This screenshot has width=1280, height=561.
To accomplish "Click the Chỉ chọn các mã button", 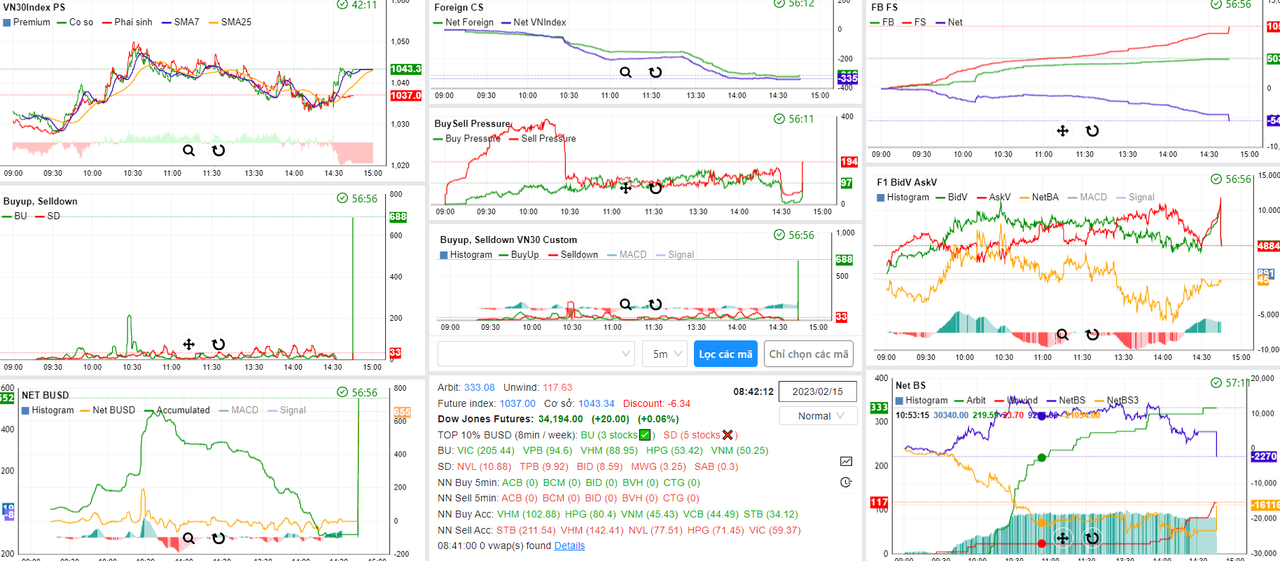I will (x=808, y=353).
